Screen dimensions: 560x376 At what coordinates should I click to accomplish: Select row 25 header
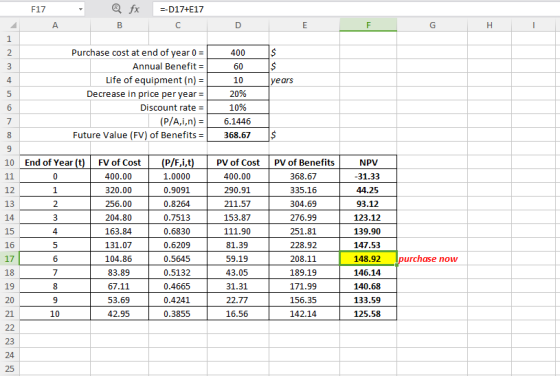9,369
